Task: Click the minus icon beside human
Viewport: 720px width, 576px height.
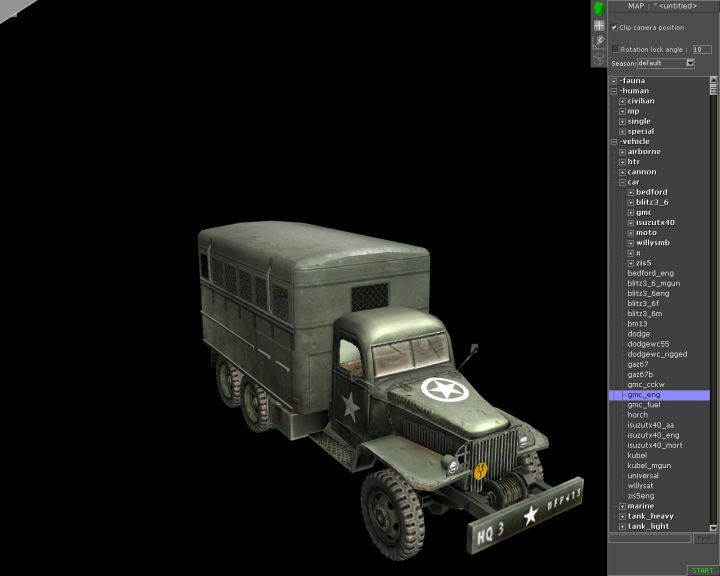Action: [614, 91]
